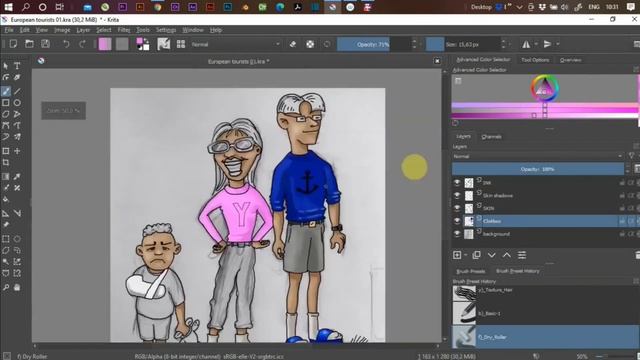This screenshot has height=360, width=640.
Task: Select the Pan hand tool
Action: (17, 287)
